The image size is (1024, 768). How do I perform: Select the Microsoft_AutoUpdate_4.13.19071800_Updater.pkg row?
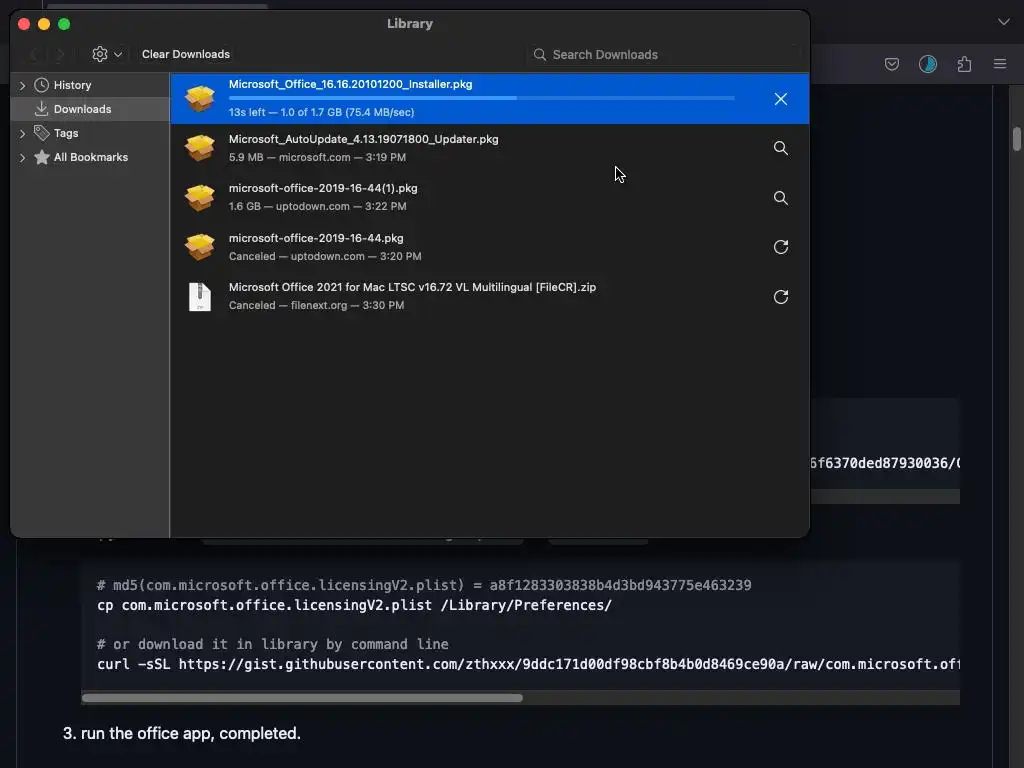(490, 148)
